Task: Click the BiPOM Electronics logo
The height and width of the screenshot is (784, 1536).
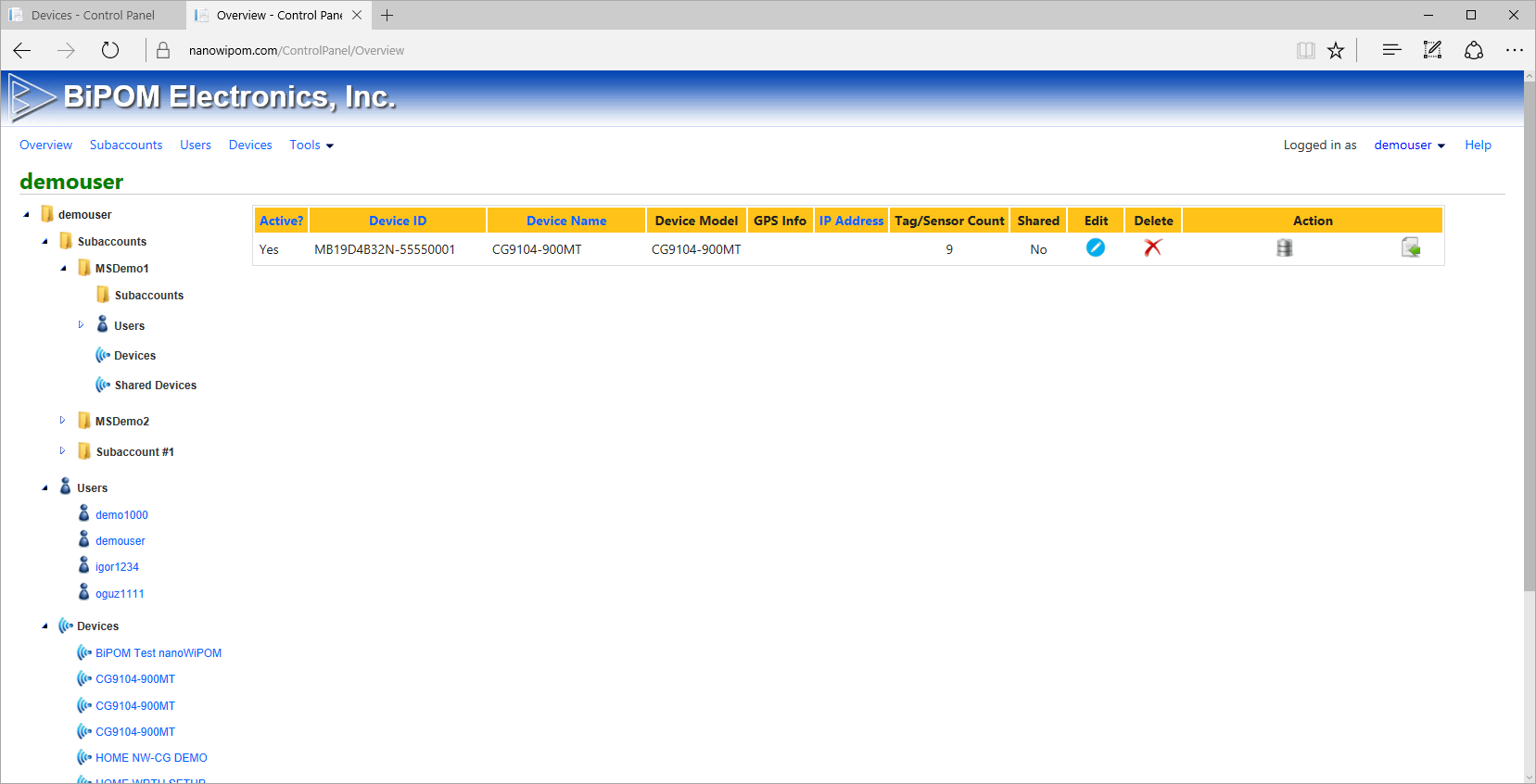Action: [x=203, y=97]
